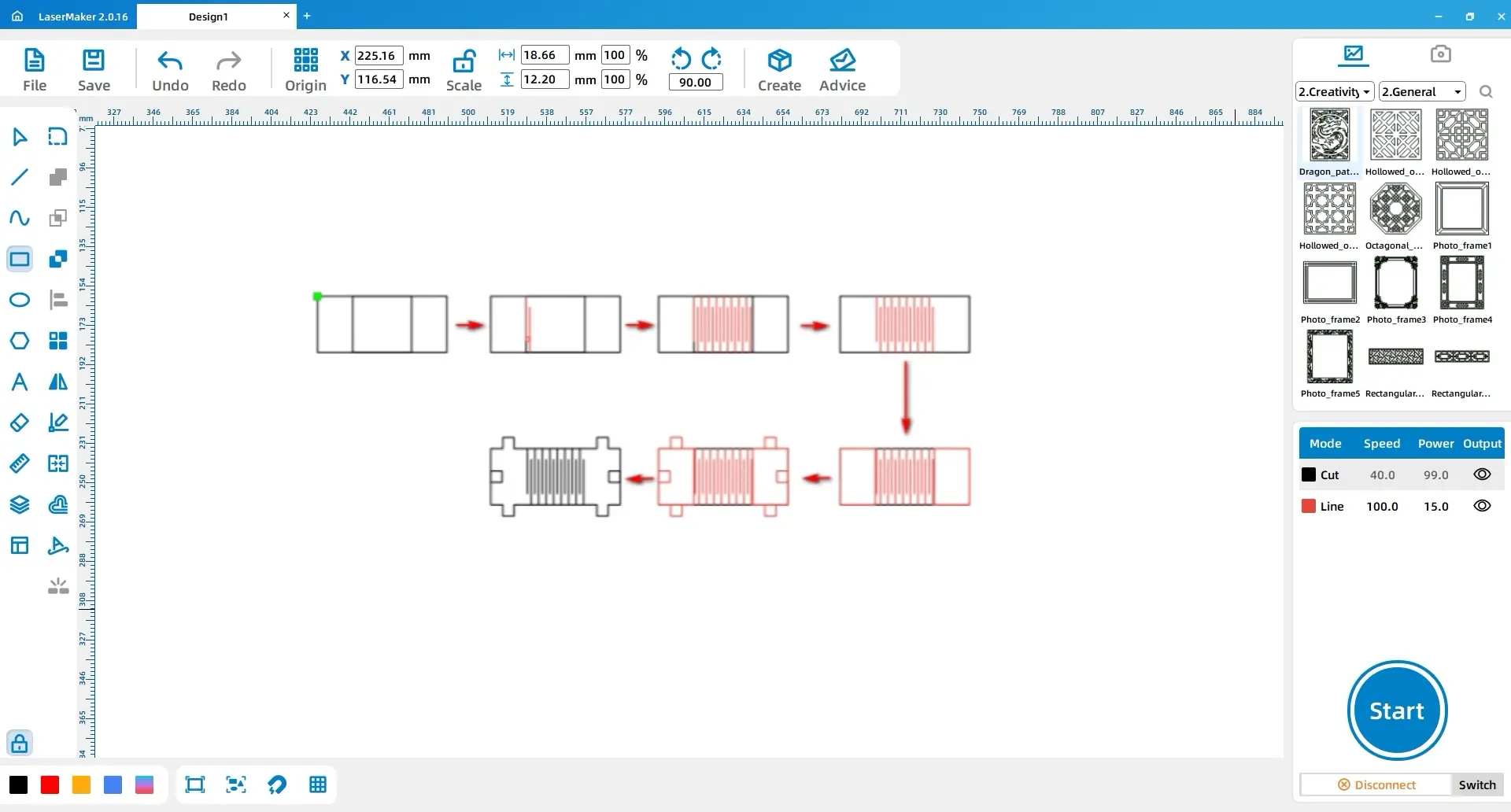
Task: Select the Text tool
Action: pos(20,382)
